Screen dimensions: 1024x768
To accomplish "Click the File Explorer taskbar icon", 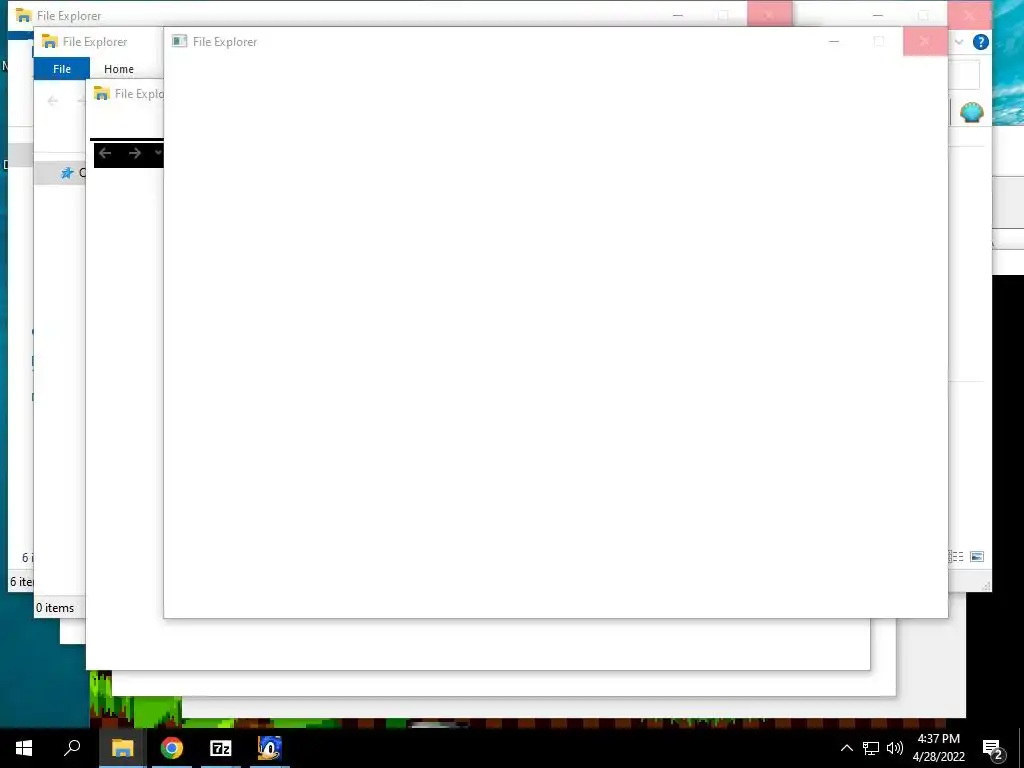I will (x=122, y=748).
